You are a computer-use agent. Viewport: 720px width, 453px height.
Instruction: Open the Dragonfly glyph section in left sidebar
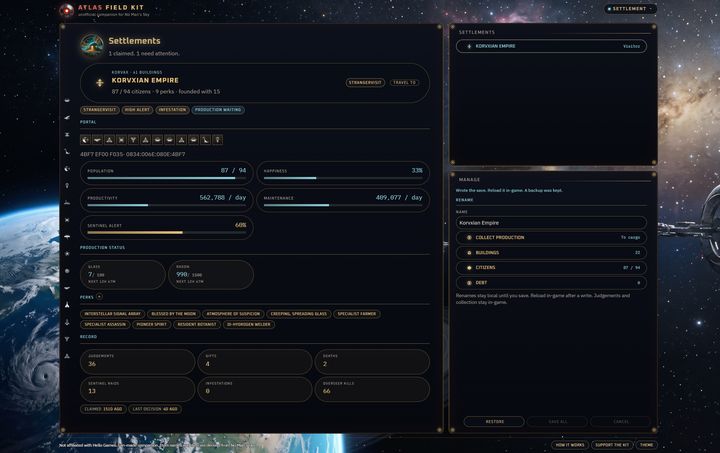[x=67, y=237]
